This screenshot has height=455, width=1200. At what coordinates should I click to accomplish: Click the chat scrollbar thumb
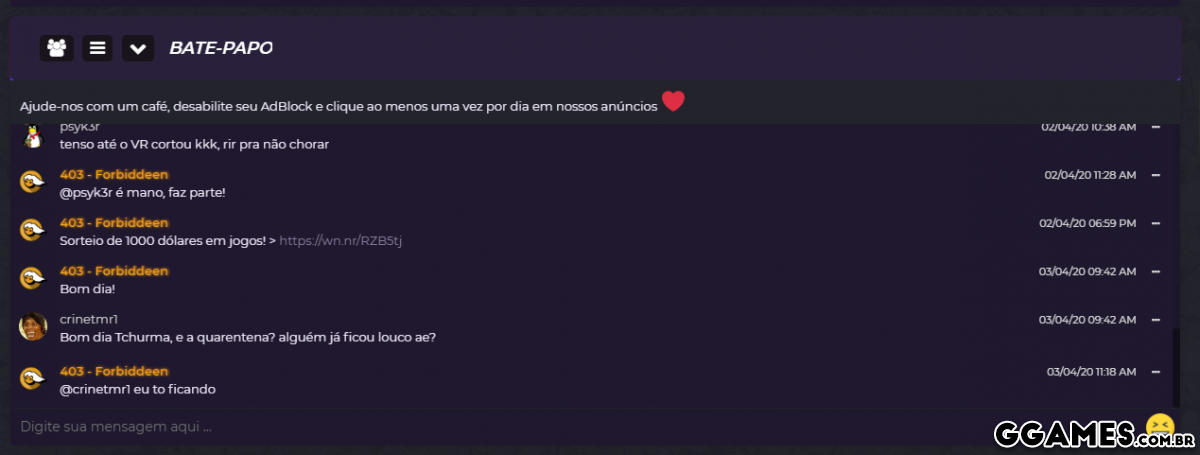pyautogui.click(x=1176, y=365)
